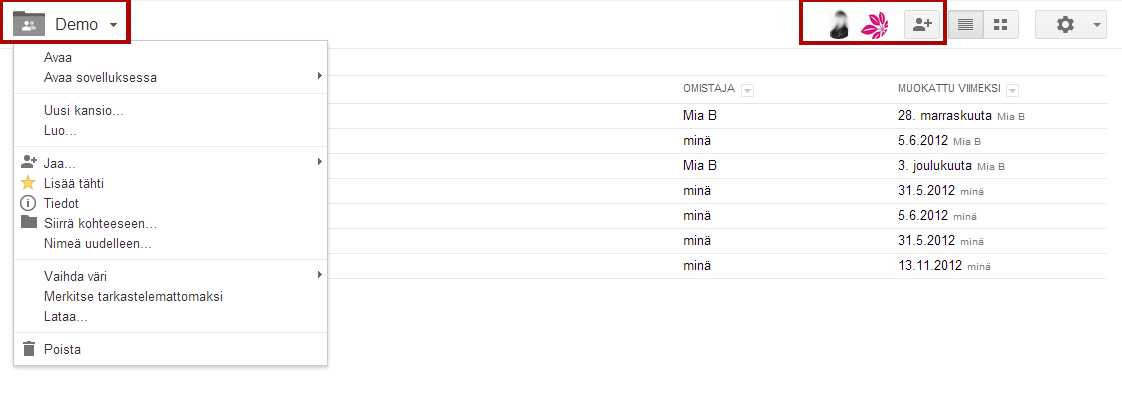Click the add person share button
Image resolution: width=1122 pixels, height=402 pixels.
[924, 25]
